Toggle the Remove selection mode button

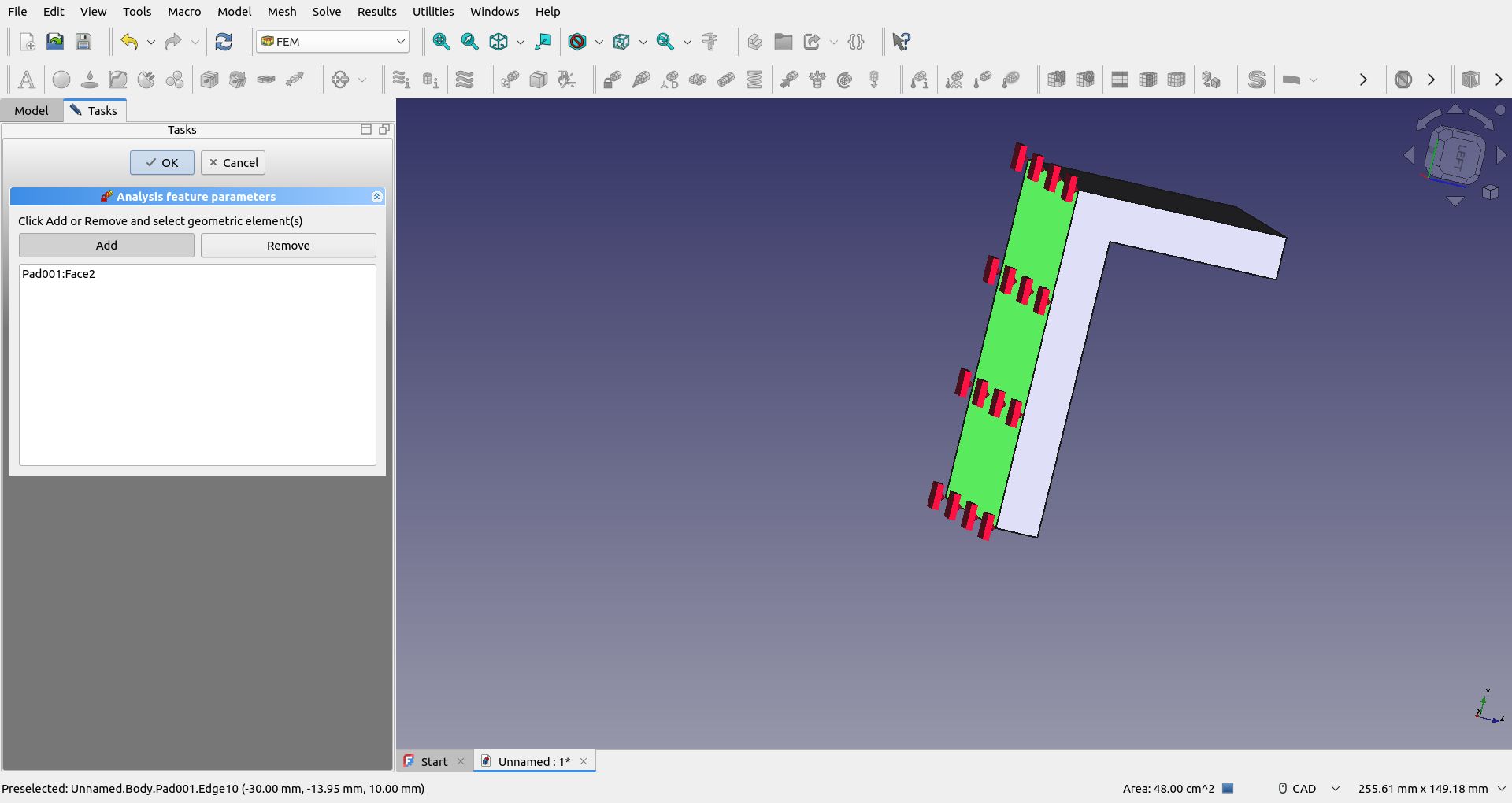tap(288, 245)
